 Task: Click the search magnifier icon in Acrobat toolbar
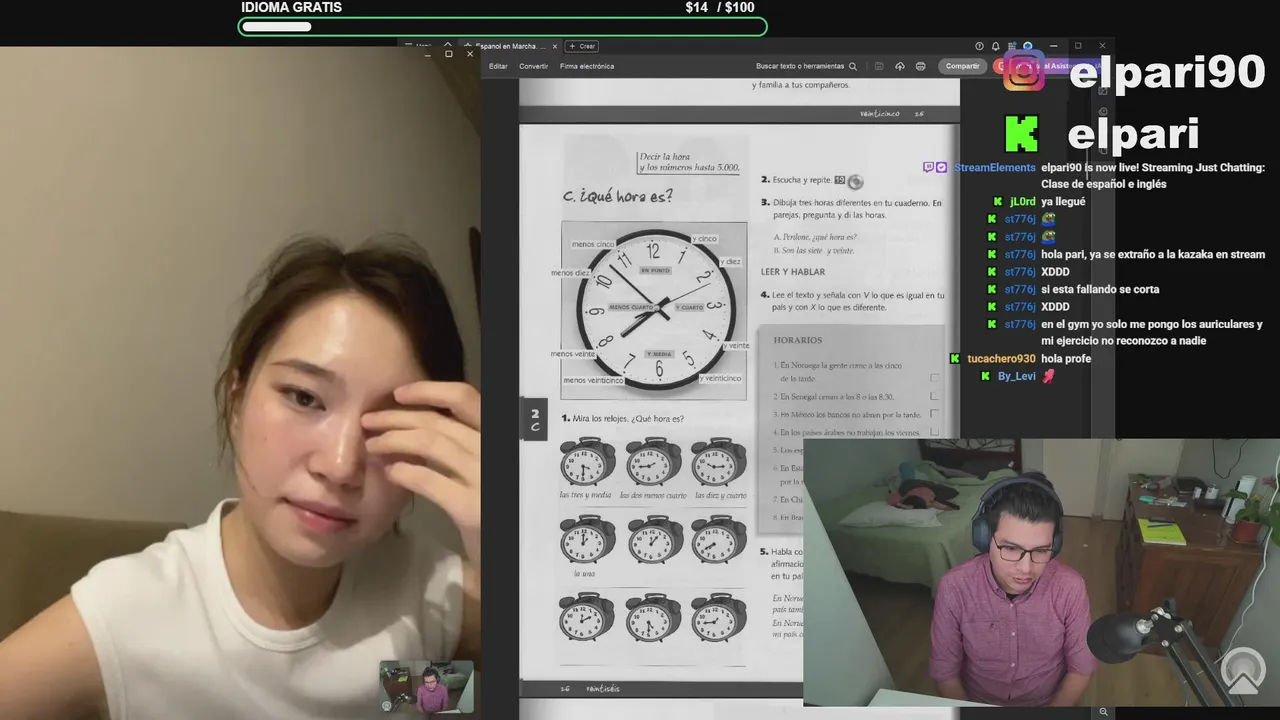pyautogui.click(x=853, y=66)
